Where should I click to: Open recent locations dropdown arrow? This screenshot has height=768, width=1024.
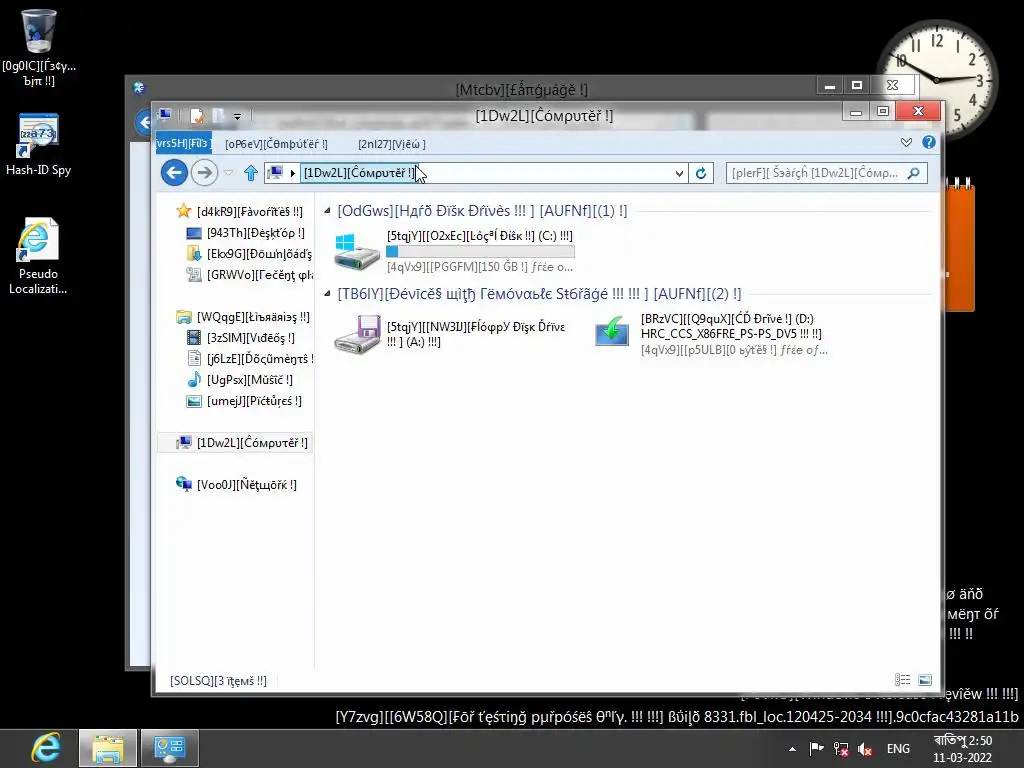pos(229,173)
